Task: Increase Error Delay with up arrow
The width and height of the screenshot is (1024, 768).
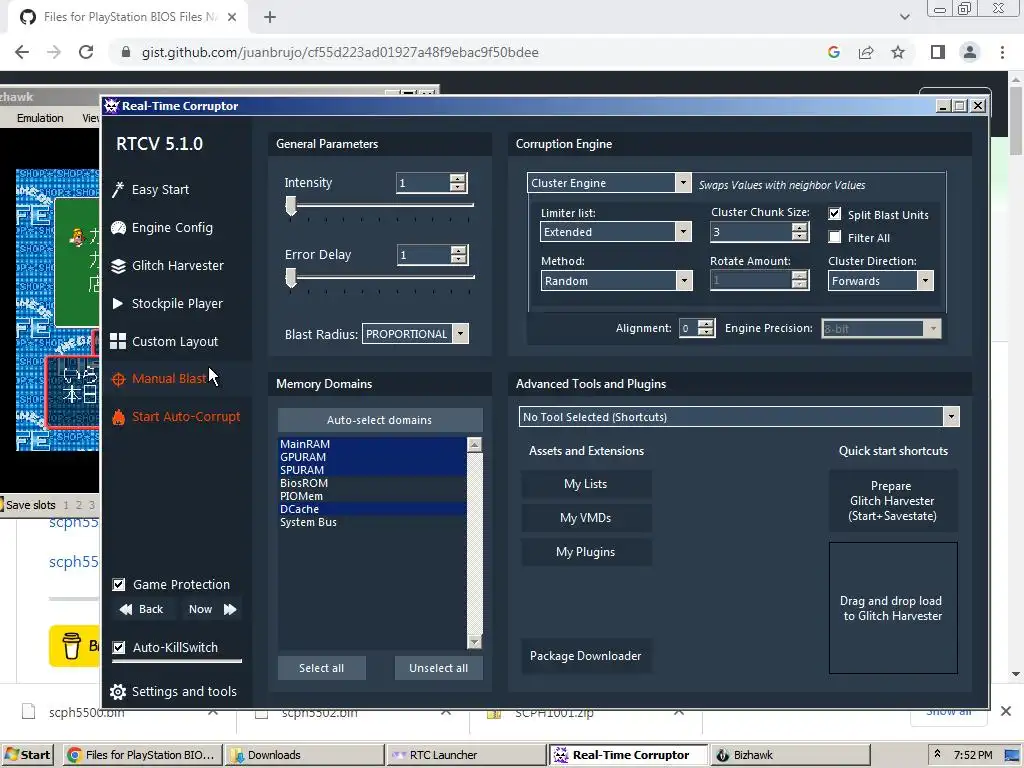Action: 458,250
